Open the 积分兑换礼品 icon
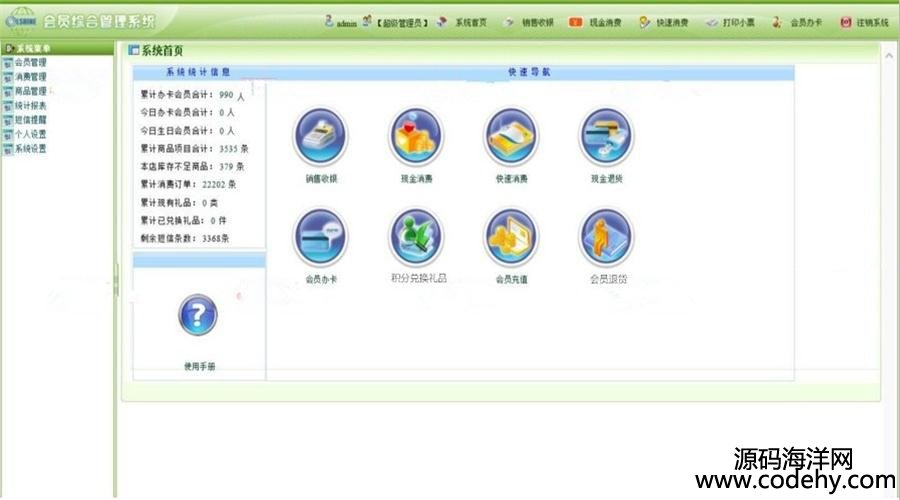Image resolution: width=900 pixels, height=500 pixels. (416, 237)
